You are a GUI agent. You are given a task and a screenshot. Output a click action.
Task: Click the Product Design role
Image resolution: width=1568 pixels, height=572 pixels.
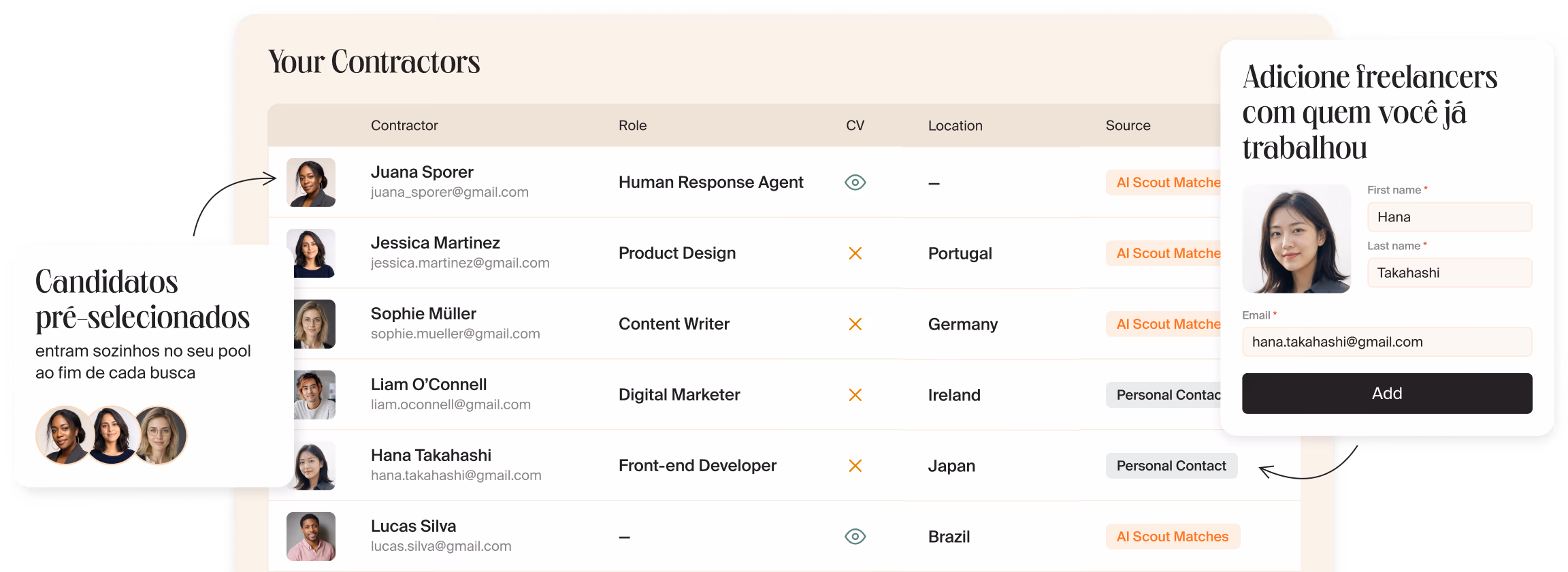pos(677,253)
